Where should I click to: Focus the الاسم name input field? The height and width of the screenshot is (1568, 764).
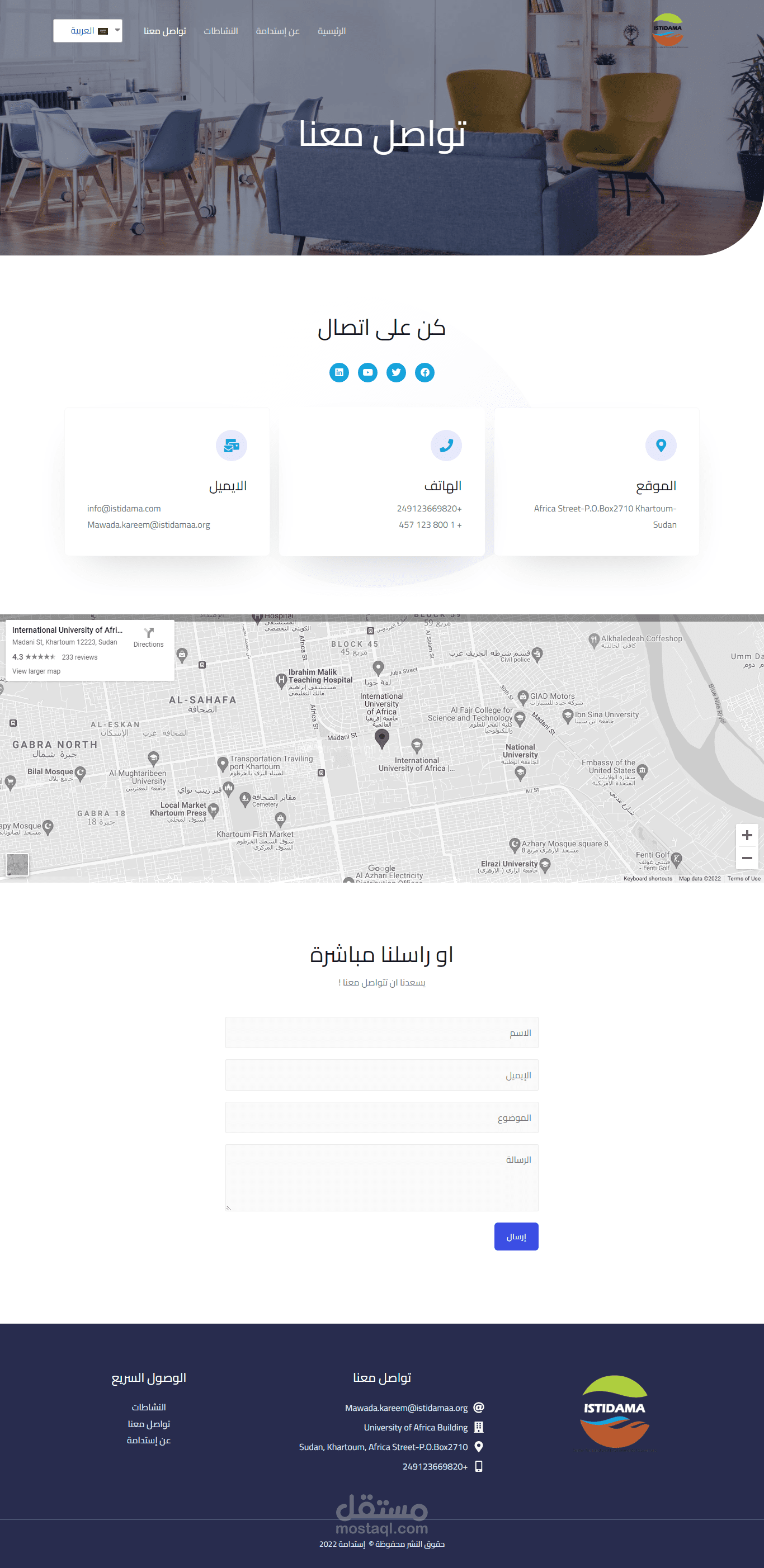tap(382, 1032)
